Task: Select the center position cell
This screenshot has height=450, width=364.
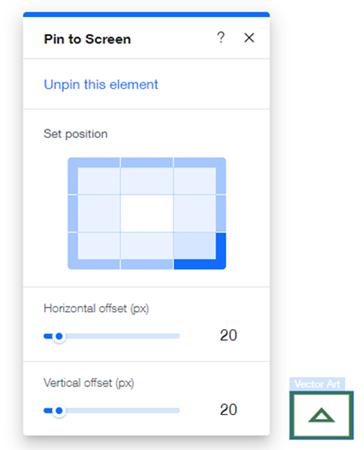Action: 147,213
